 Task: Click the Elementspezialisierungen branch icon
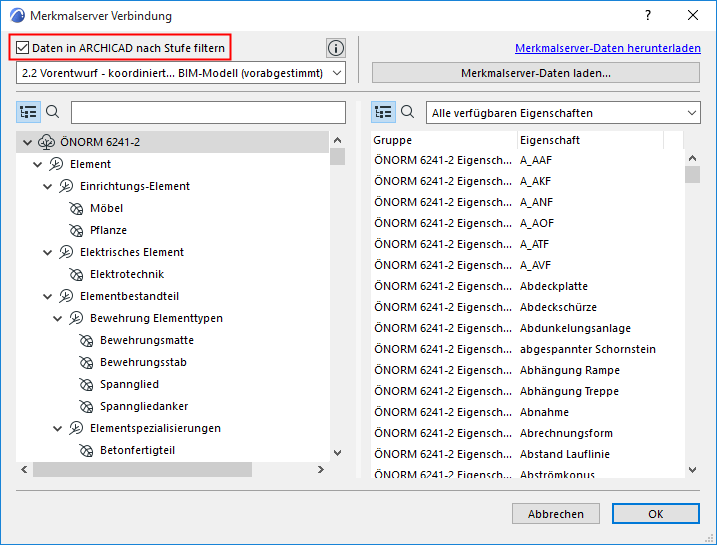point(76,428)
